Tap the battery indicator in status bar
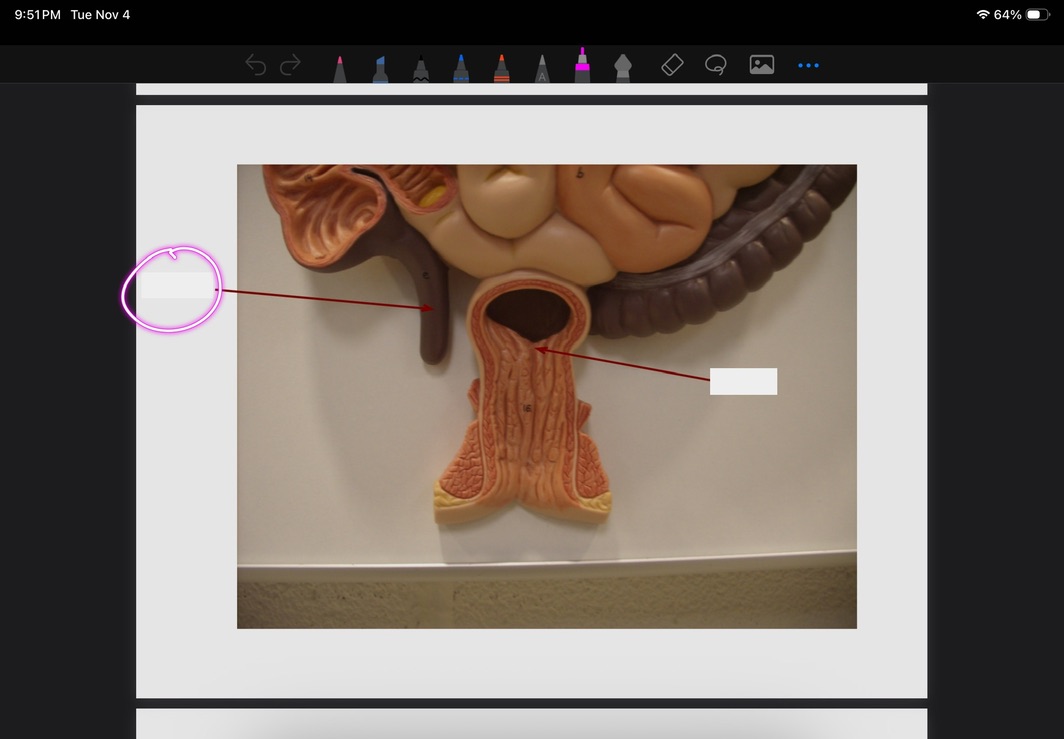 pos(1038,15)
